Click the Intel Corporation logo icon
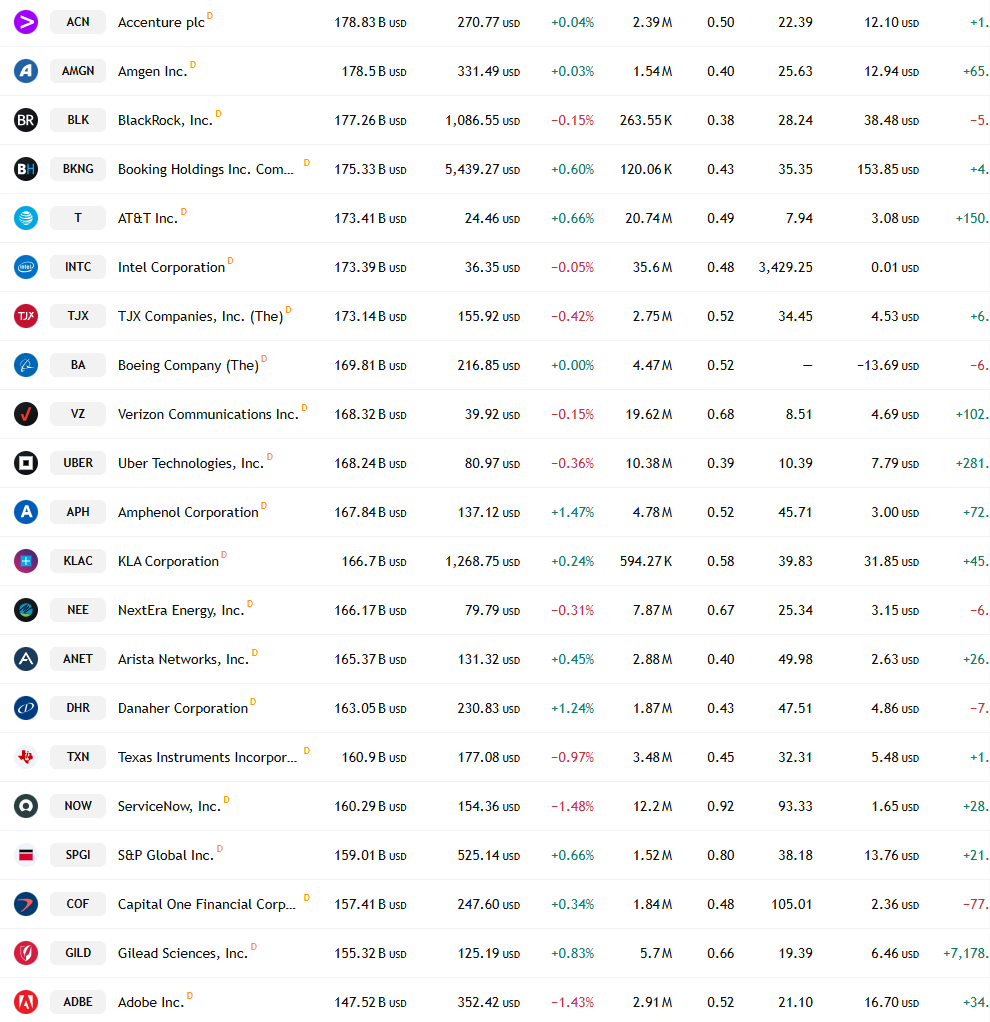 point(26,267)
